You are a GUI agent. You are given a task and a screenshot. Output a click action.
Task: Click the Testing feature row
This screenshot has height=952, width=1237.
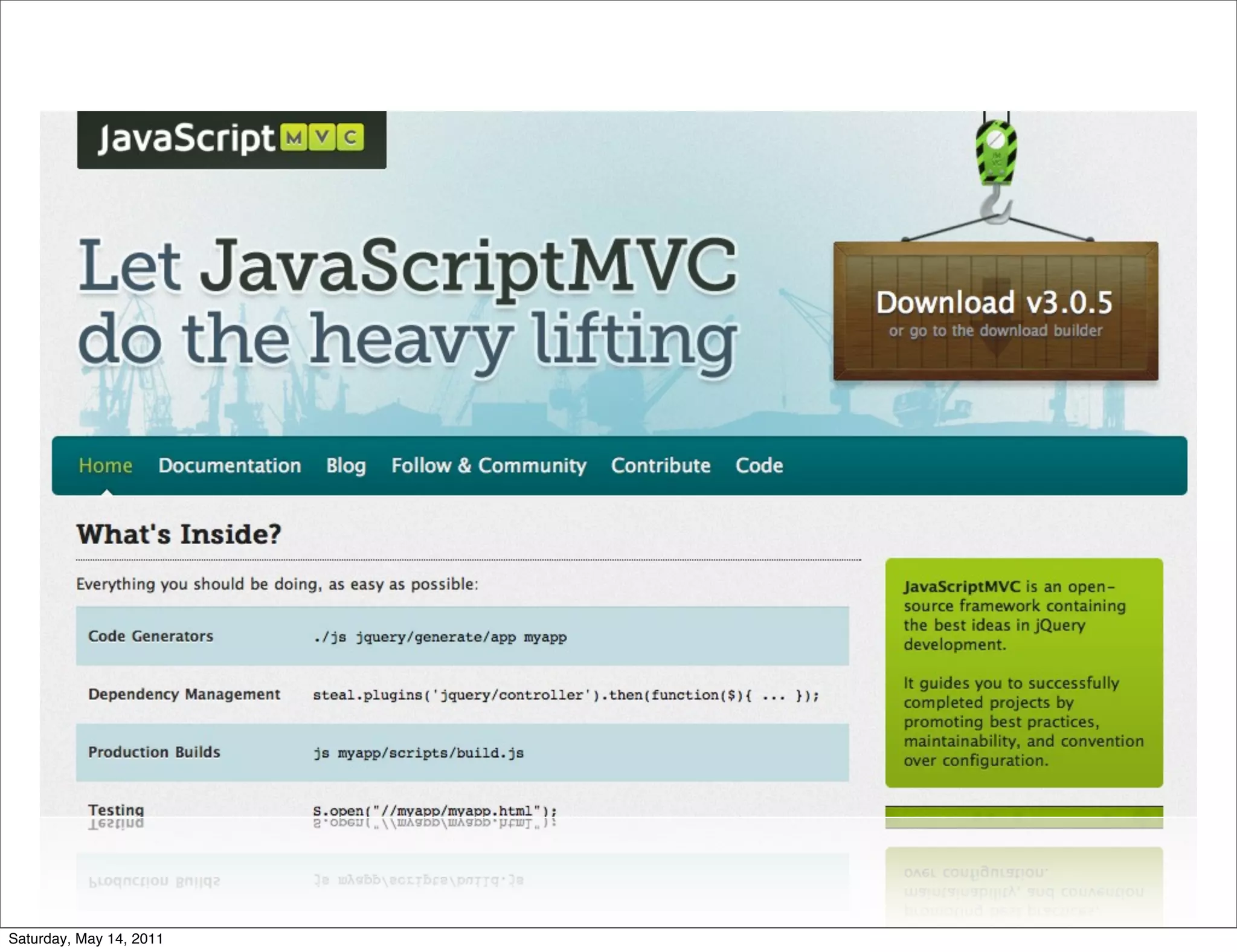(x=116, y=809)
